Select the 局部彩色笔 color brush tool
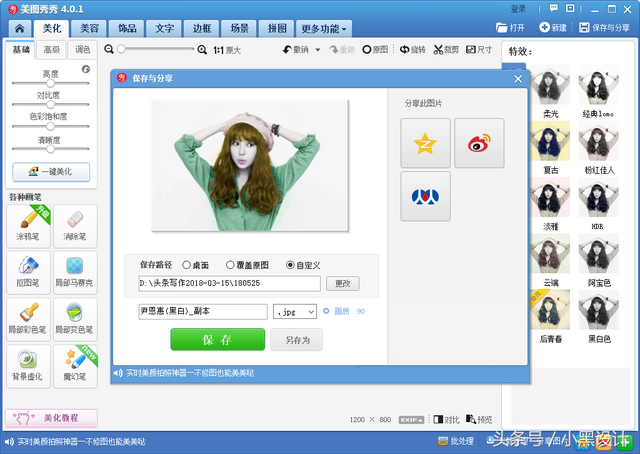The image size is (640, 454). (28, 319)
